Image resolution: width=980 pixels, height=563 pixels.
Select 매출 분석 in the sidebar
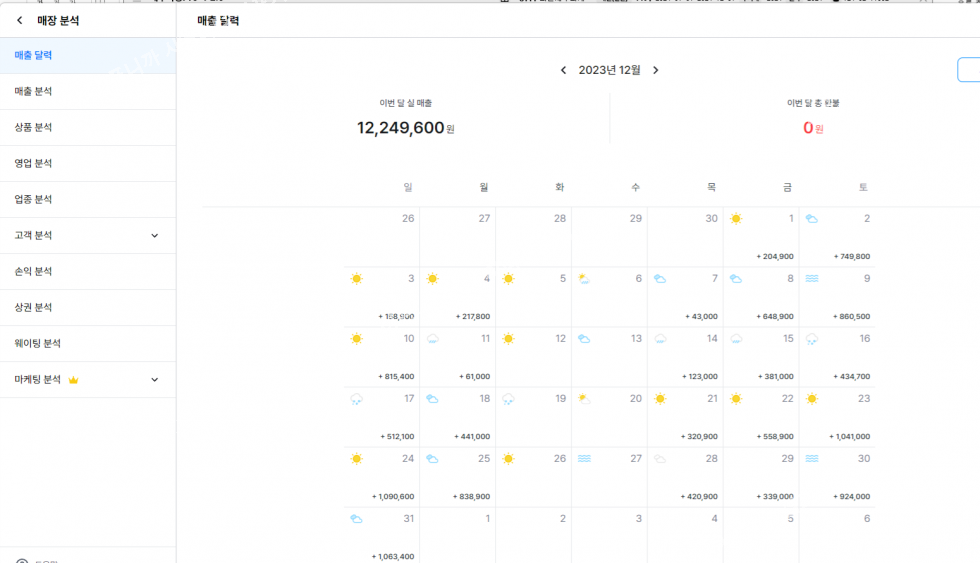[33, 92]
